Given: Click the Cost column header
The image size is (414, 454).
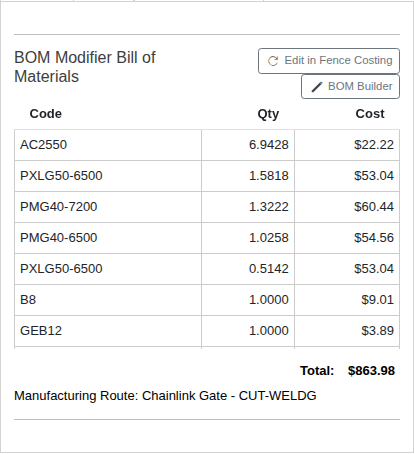Looking at the screenshot, I should tap(370, 114).
